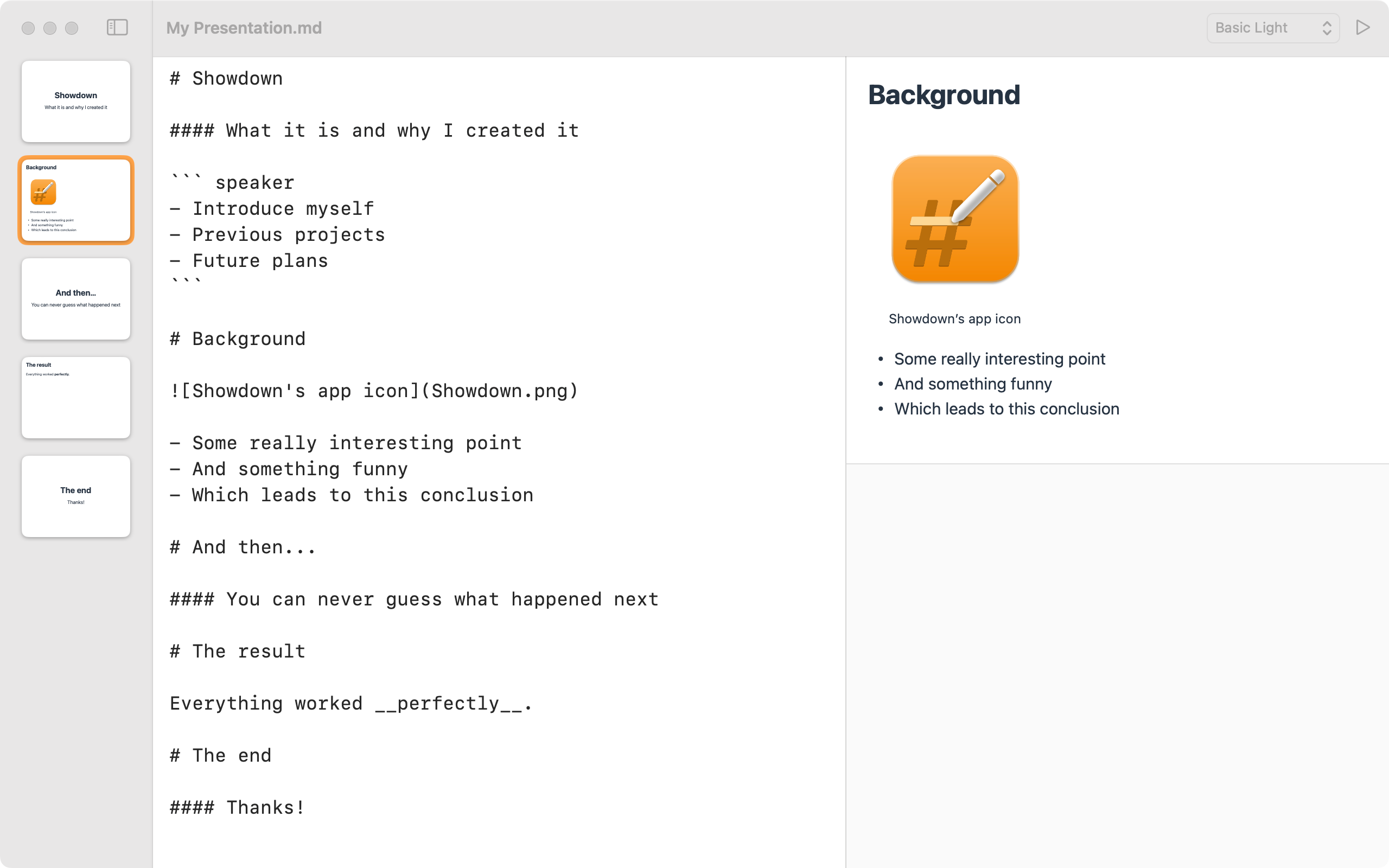Viewport: 1389px width, 868px height.
Task: Click the theme dropdown chevron arrows
Action: 1327,28
